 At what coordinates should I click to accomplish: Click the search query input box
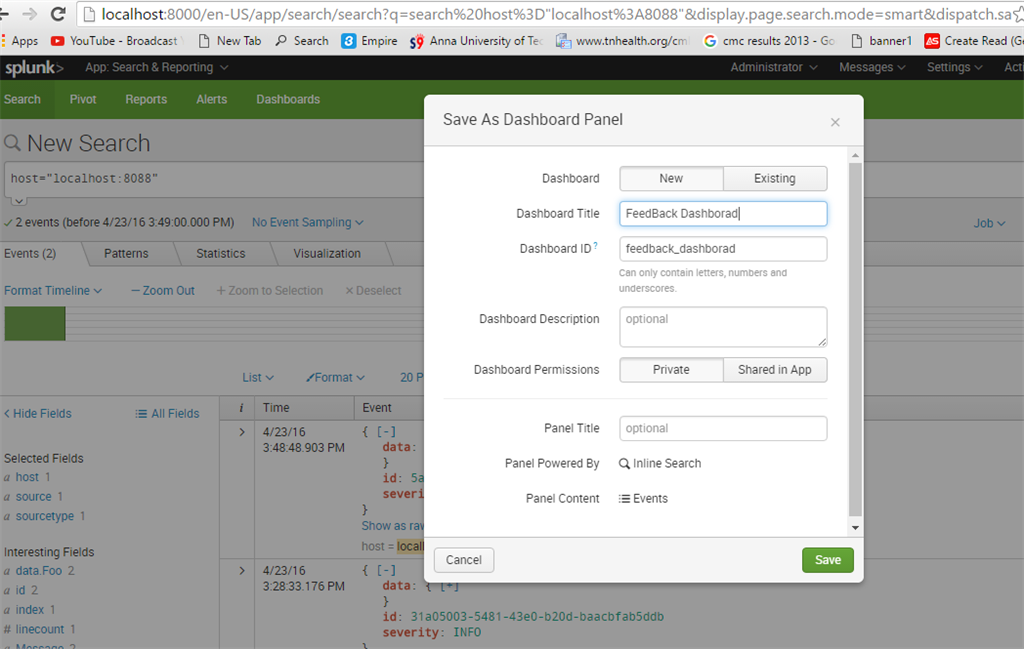[x=216, y=179]
